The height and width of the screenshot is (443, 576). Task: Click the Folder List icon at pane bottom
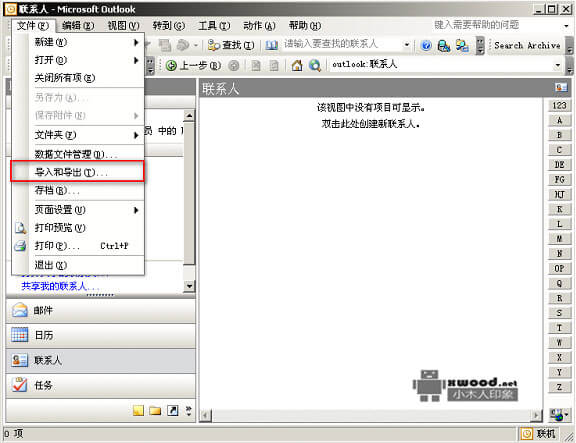coord(155,410)
